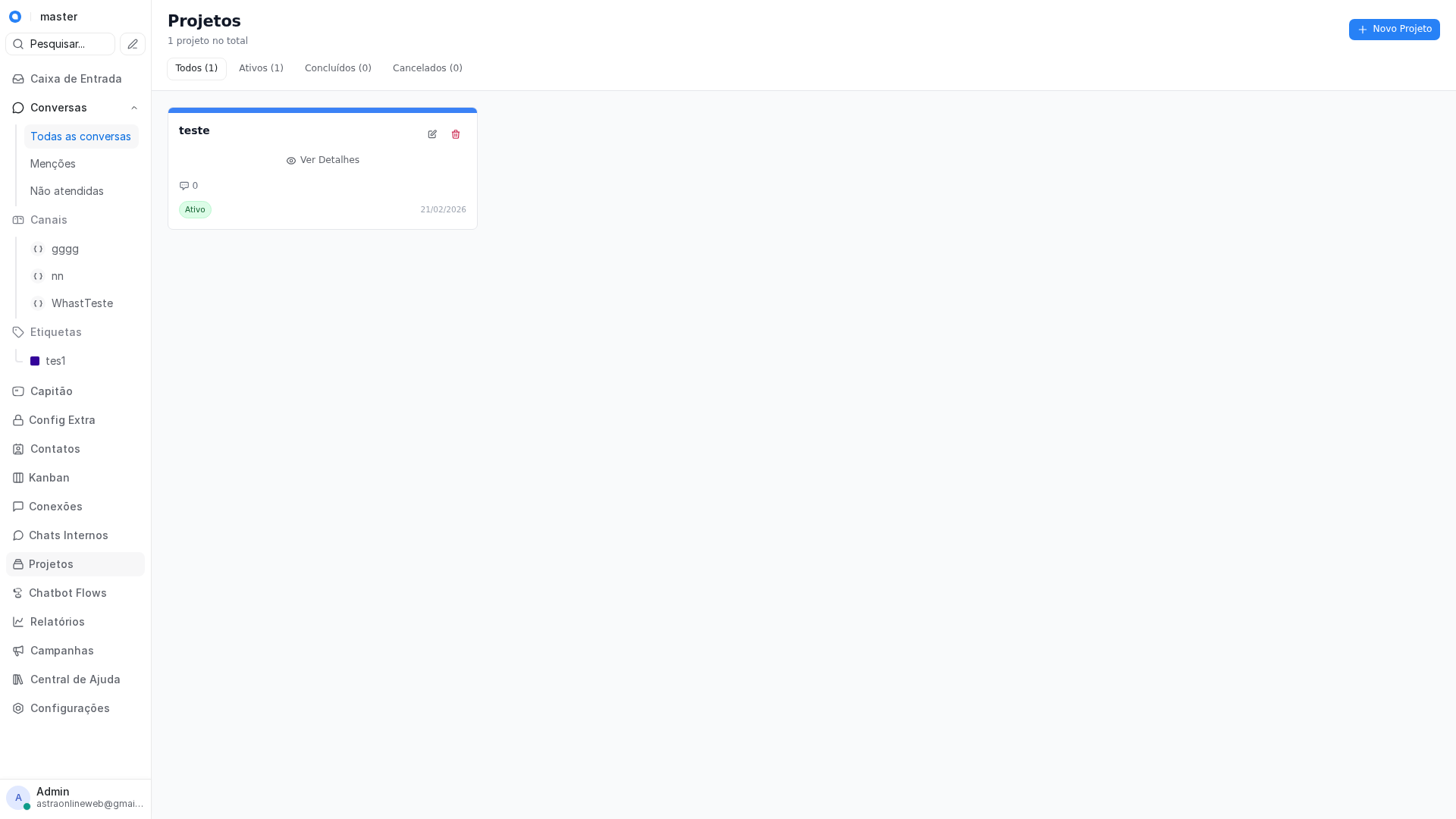Screen dimensions: 1456x819
Task: Expand the Etiquetas section
Action: 55,332
